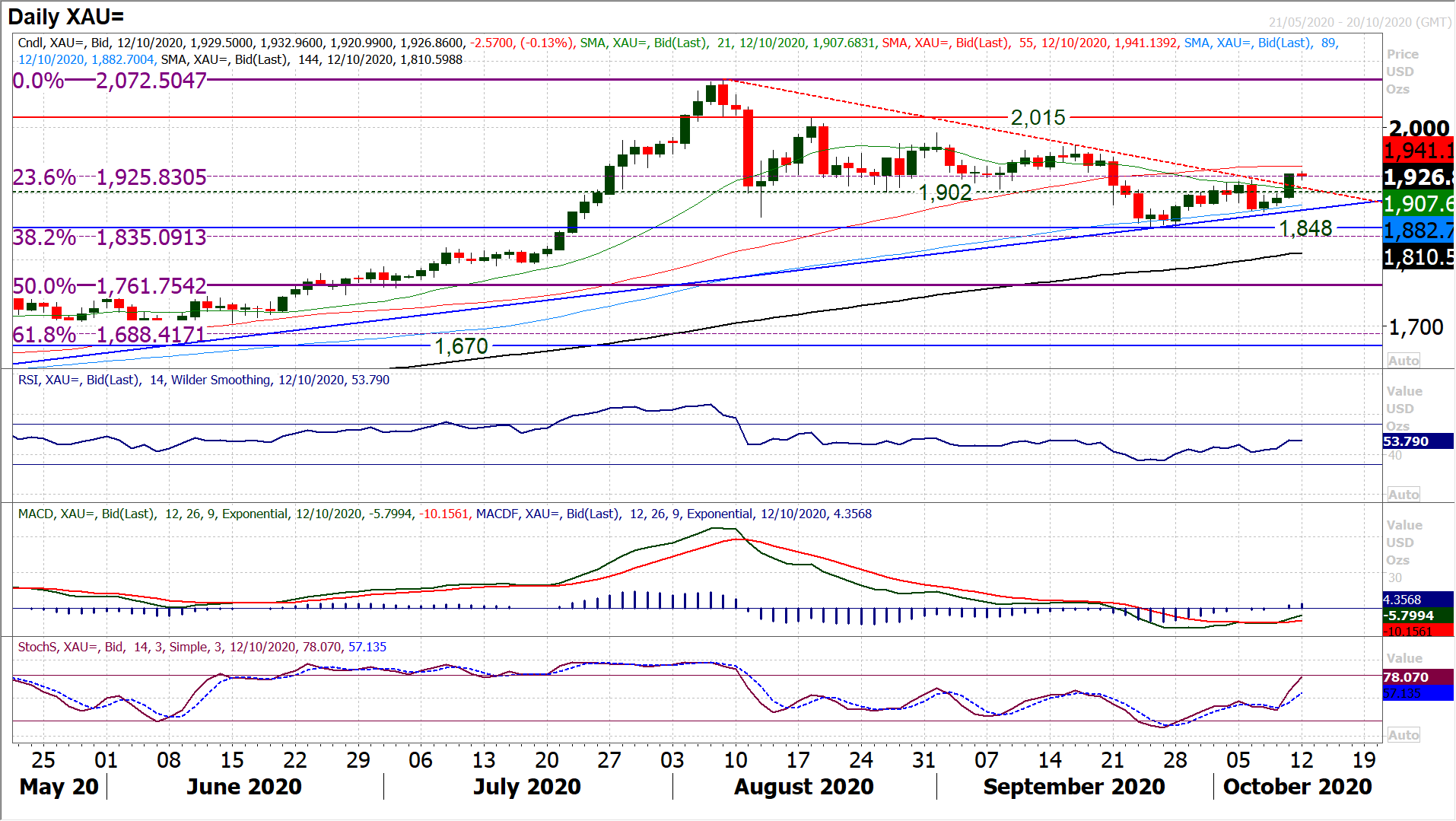Click the June 2020 month axis label
The height and width of the screenshot is (821, 1456).
244,787
